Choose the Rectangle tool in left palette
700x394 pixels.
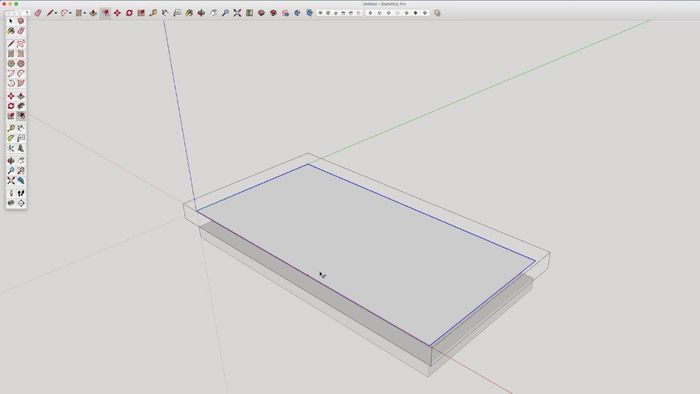click(11, 54)
